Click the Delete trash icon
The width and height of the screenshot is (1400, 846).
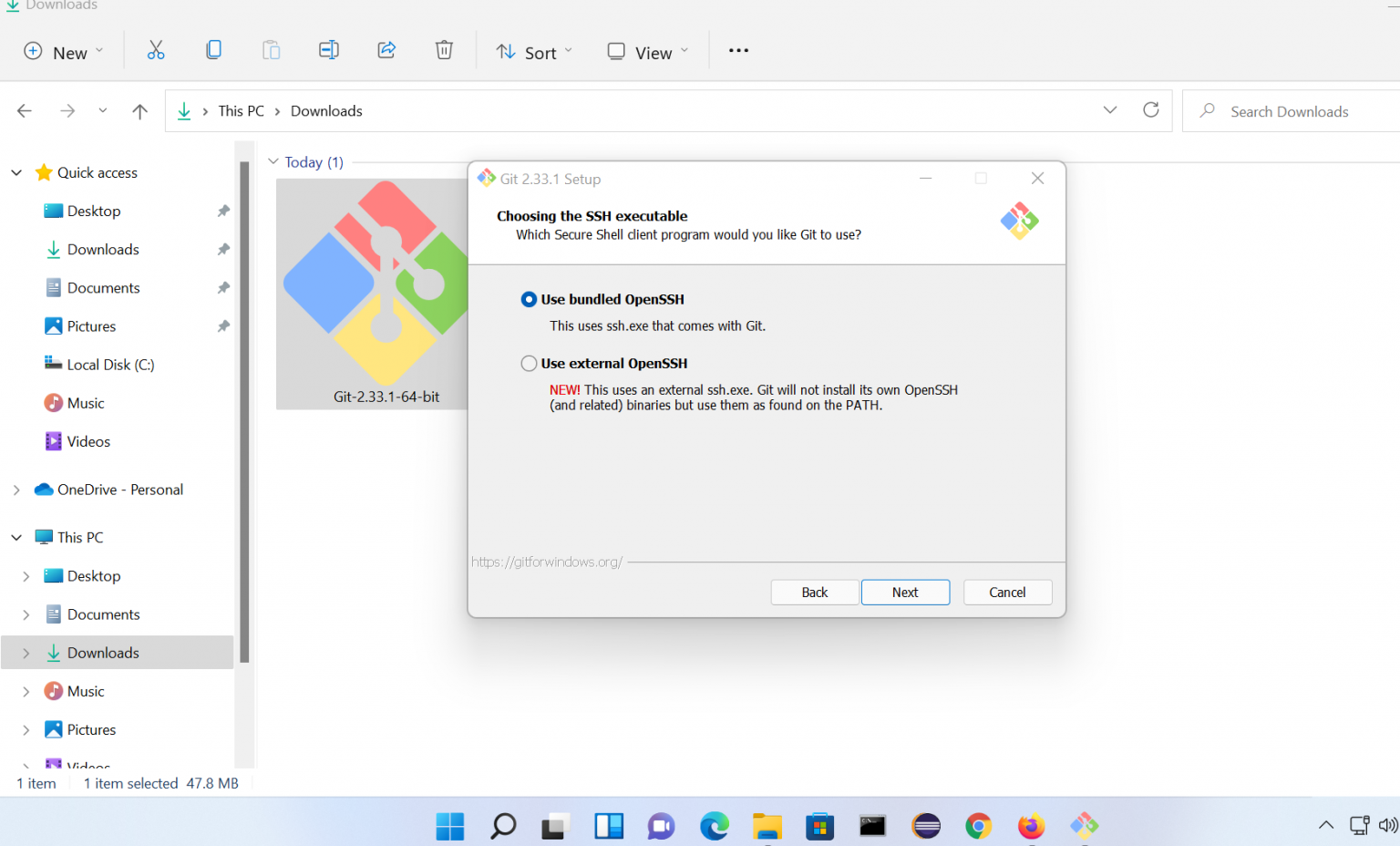(444, 50)
